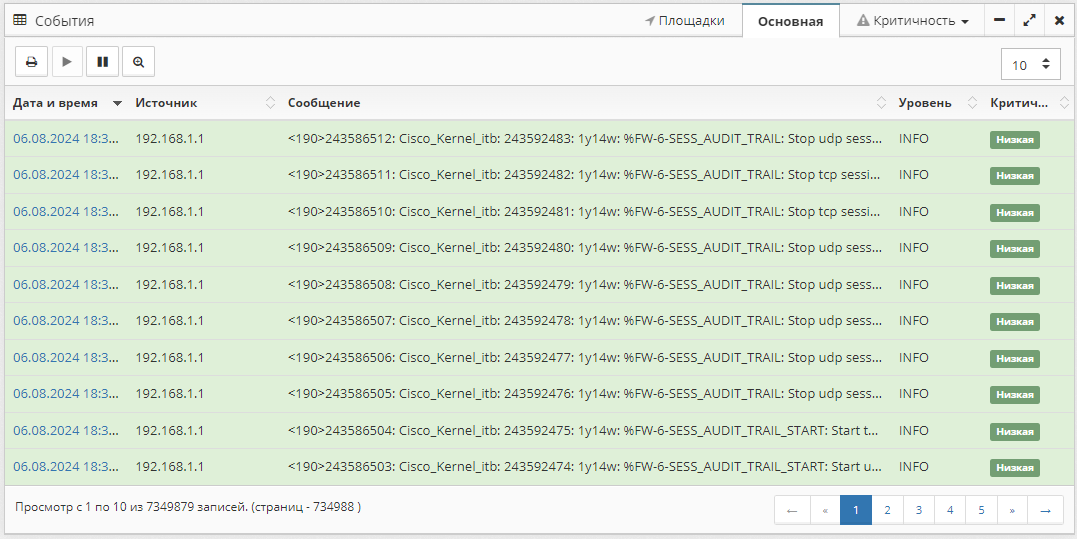Open the zoom search icon
The height and width of the screenshot is (539, 1077).
tap(138, 62)
